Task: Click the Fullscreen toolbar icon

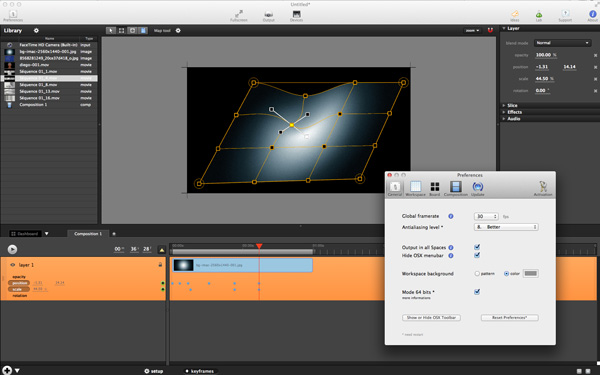Action: click(x=239, y=15)
